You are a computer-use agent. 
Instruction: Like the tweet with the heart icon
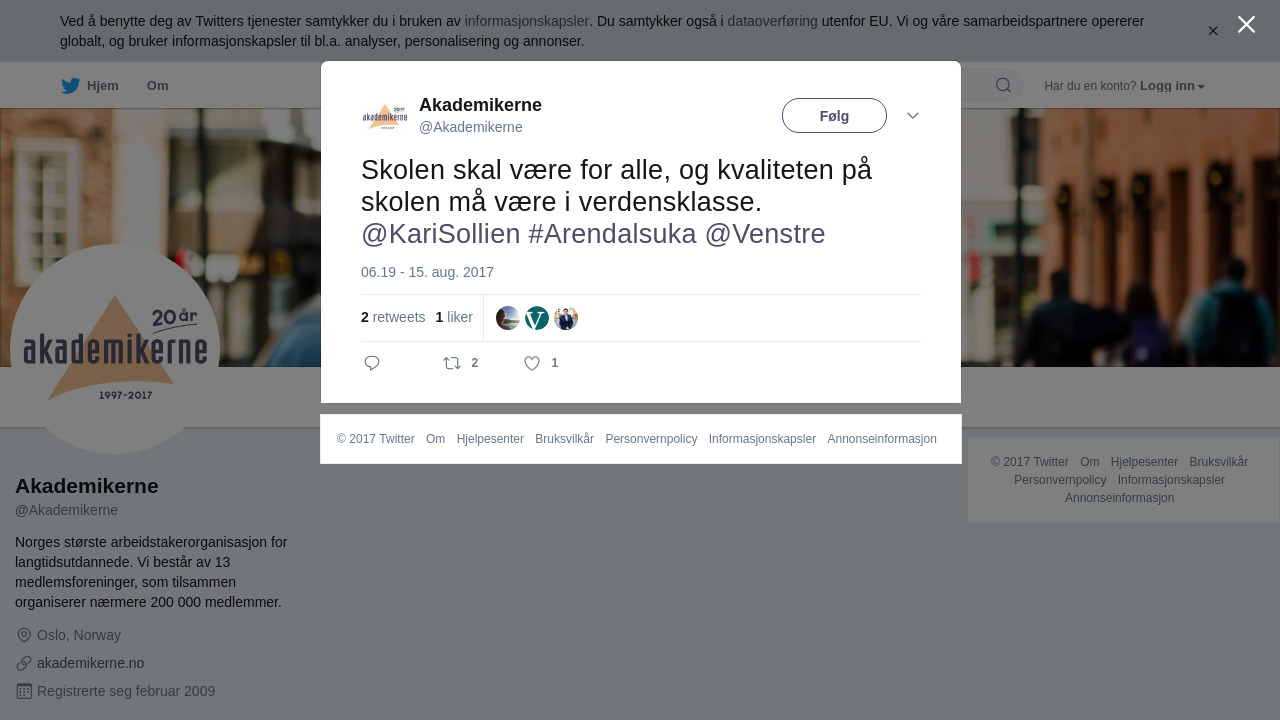532,363
